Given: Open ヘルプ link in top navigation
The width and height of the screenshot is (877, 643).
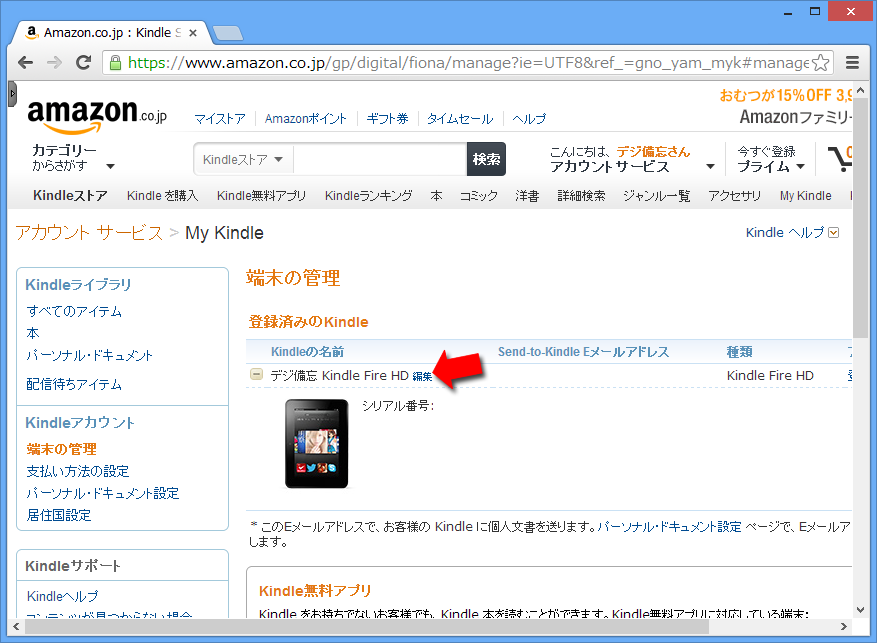Looking at the screenshot, I should click(529, 119).
